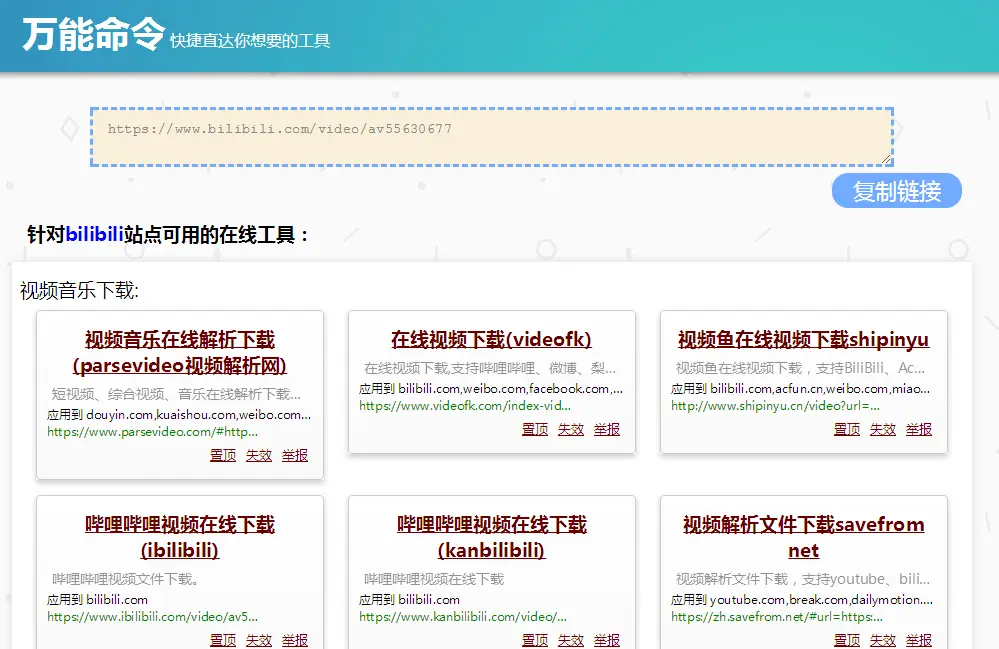Click the shipinyu description mentioning BiliBili
Screen dimensions: 999x649
(800, 368)
